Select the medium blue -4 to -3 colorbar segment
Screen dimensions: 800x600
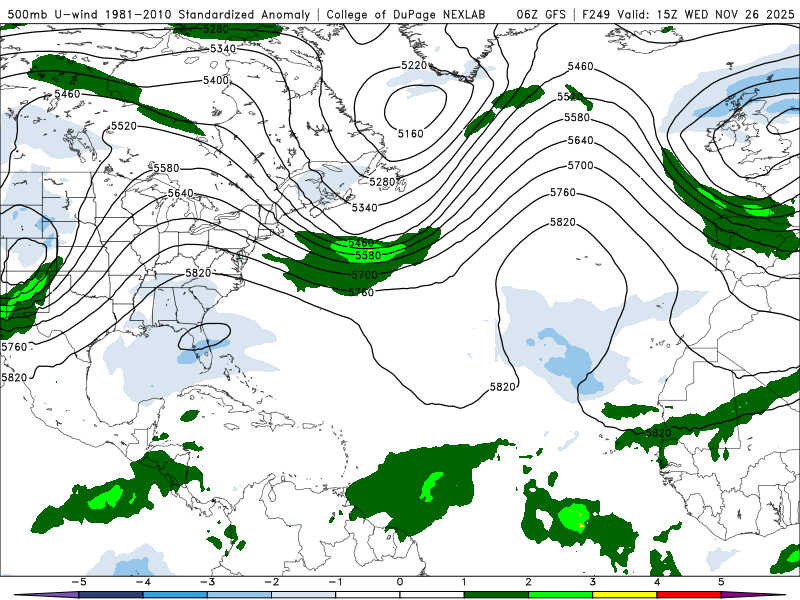175,595
